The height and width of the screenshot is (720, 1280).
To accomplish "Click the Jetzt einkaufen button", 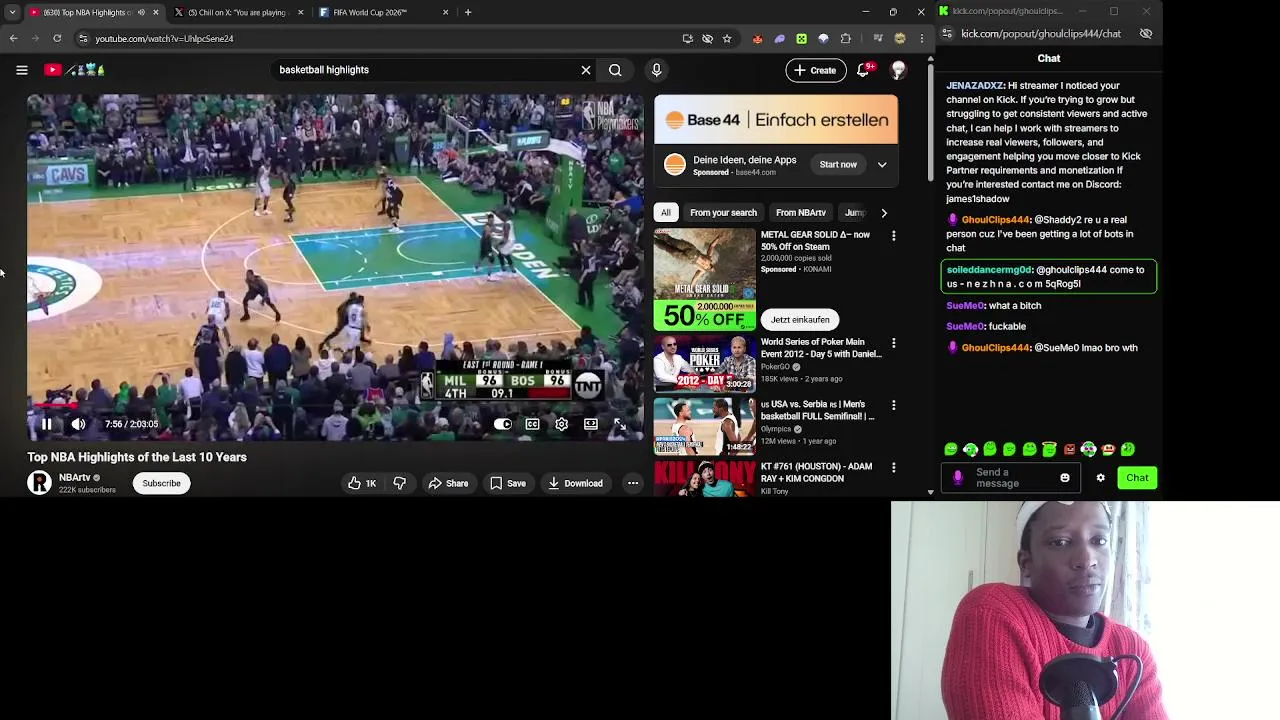I will point(800,320).
